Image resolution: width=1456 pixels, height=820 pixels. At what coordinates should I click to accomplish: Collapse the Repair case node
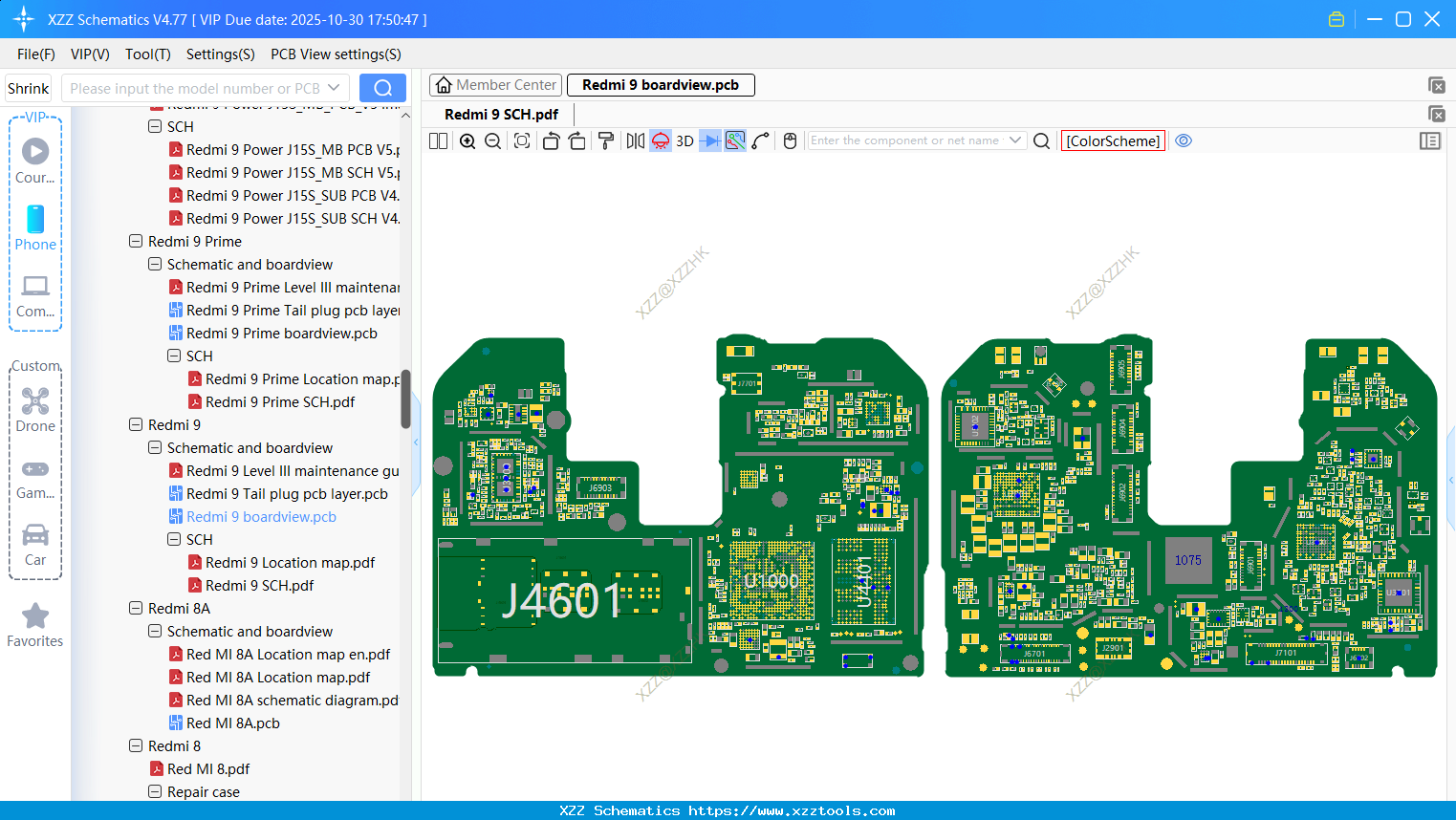click(155, 791)
